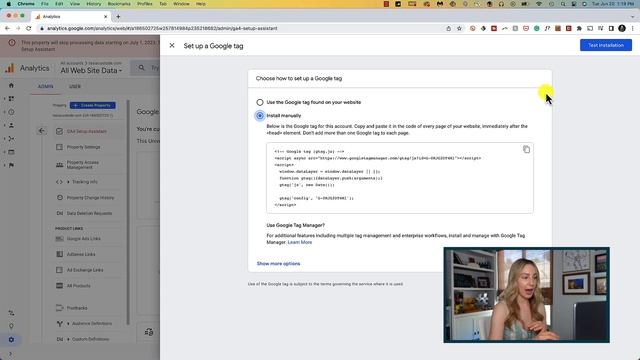
Task: Open the Help menu
Action: coord(200,4)
